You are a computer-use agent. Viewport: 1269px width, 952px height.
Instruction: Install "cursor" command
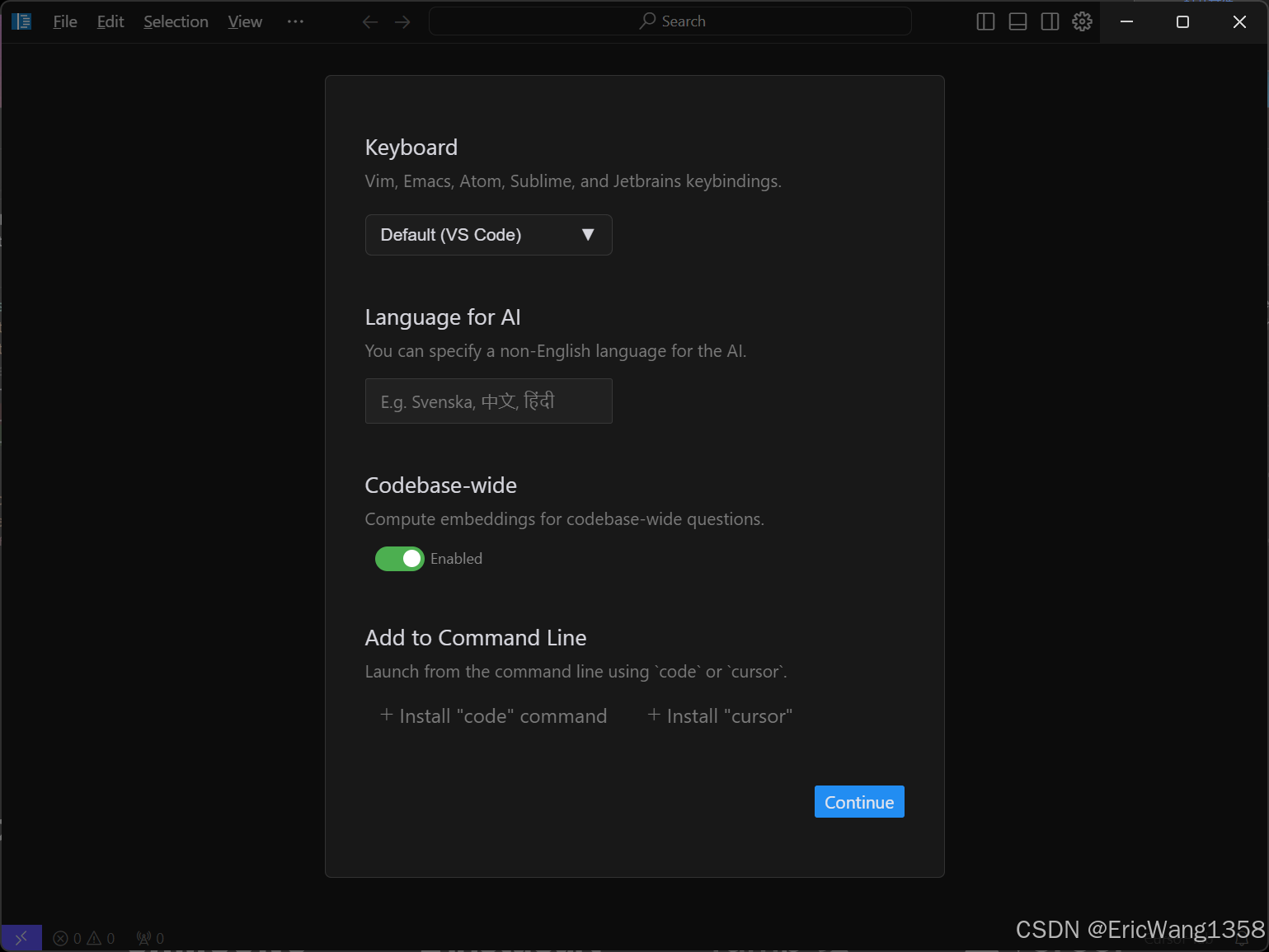point(720,716)
